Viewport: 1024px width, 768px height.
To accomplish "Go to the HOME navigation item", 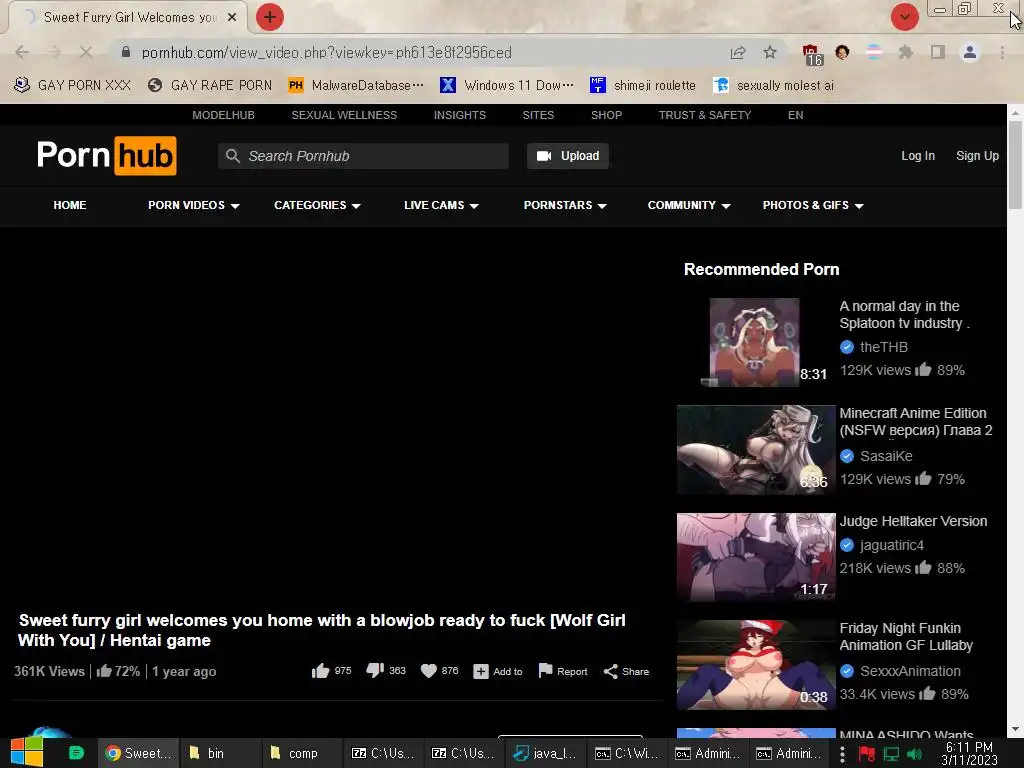I will coord(70,205).
